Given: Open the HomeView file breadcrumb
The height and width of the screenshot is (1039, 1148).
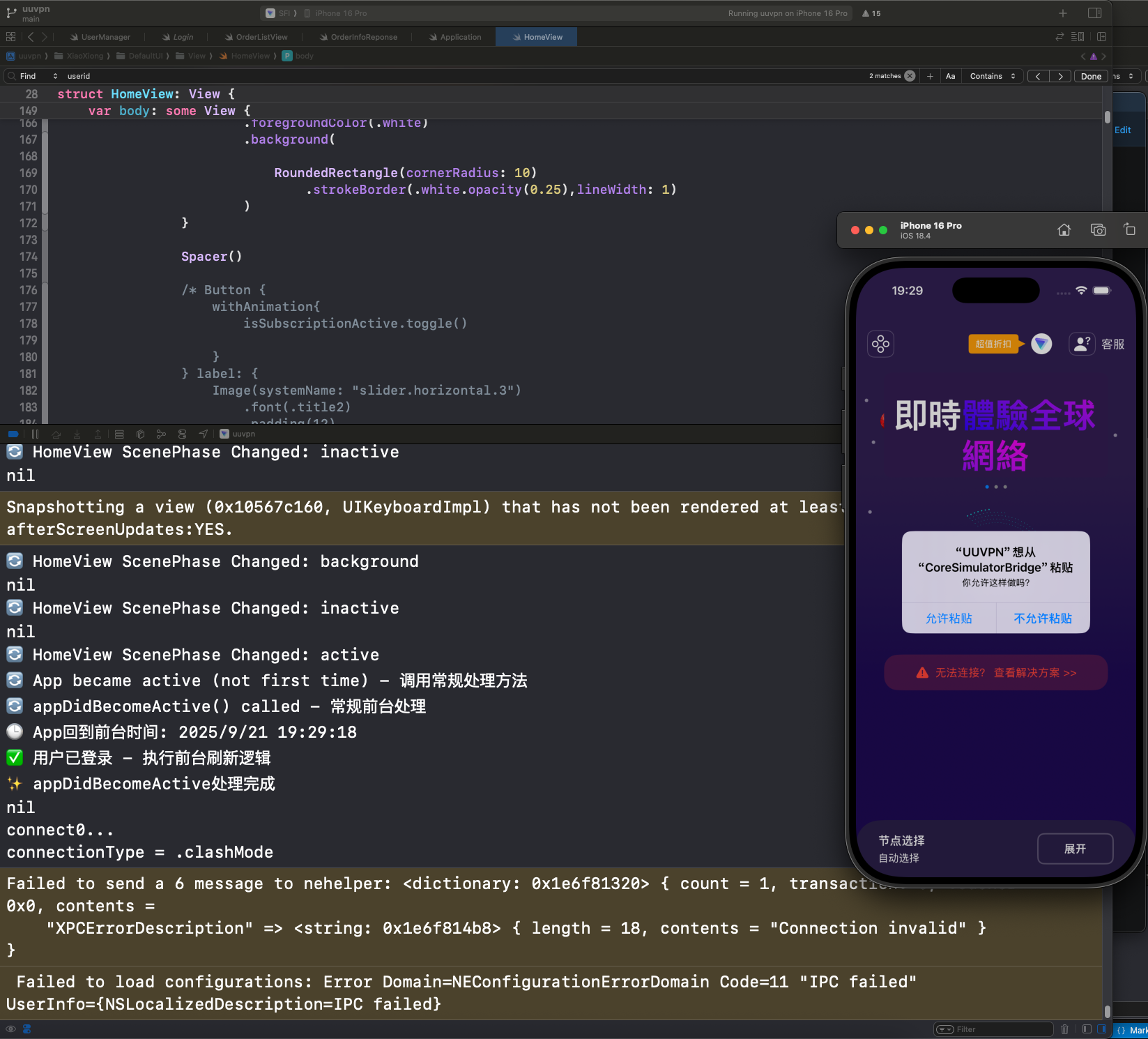Looking at the screenshot, I should click(x=245, y=56).
